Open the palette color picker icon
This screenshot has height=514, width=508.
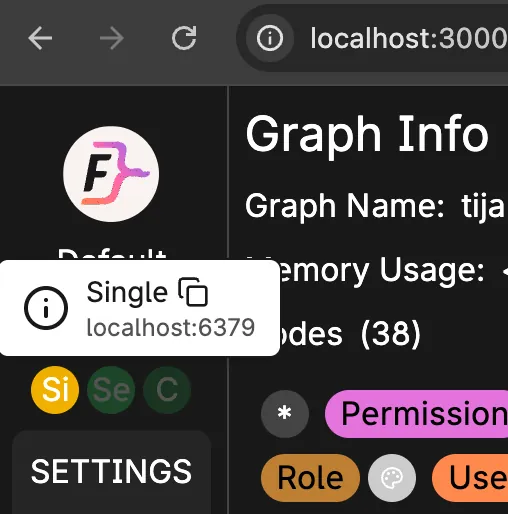point(392,478)
